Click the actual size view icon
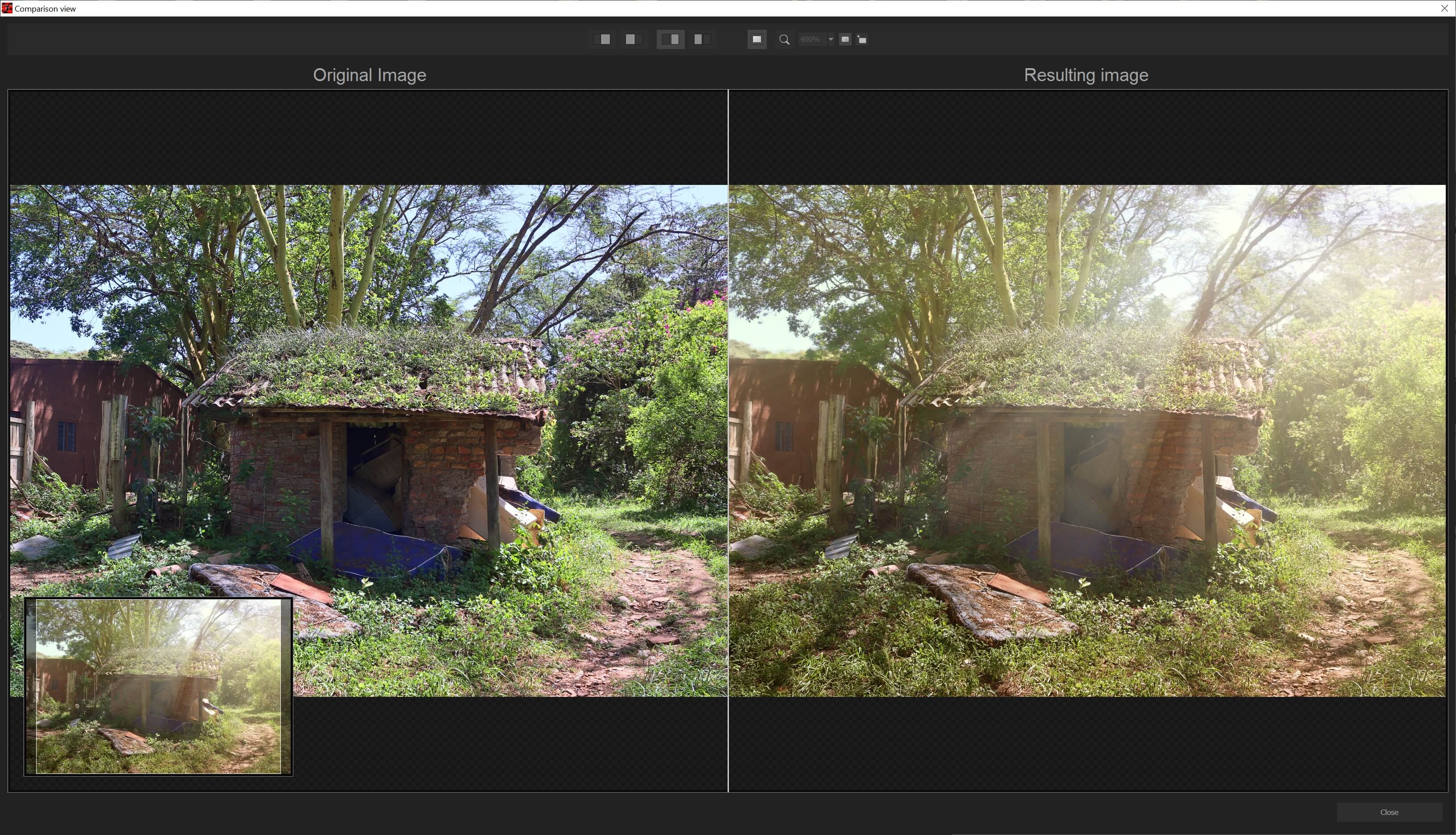Viewport: 1456px width, 835px height. pyautogui.click(x=861, y=39)
